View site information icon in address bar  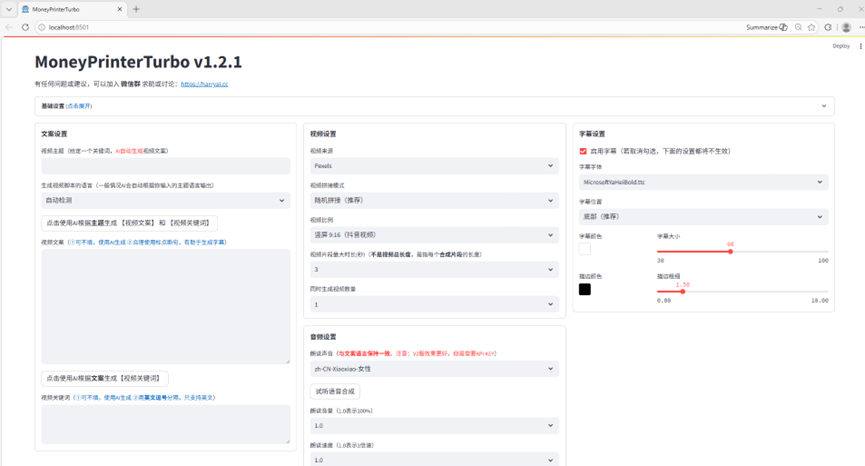(41, 27)
